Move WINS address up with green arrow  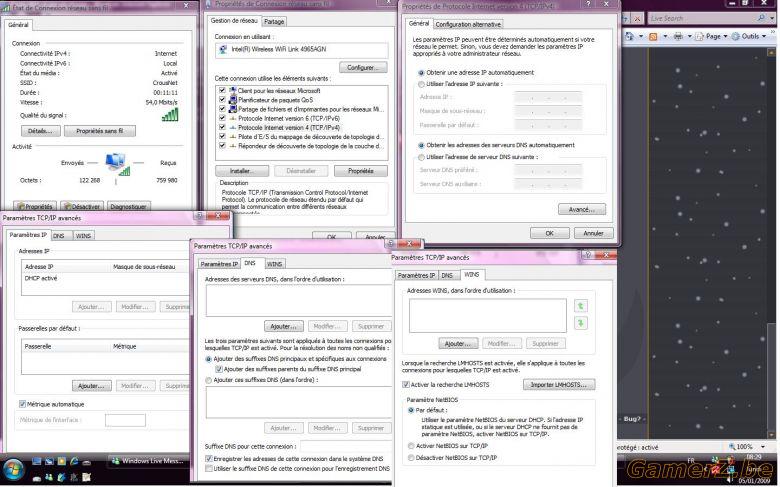581,306
